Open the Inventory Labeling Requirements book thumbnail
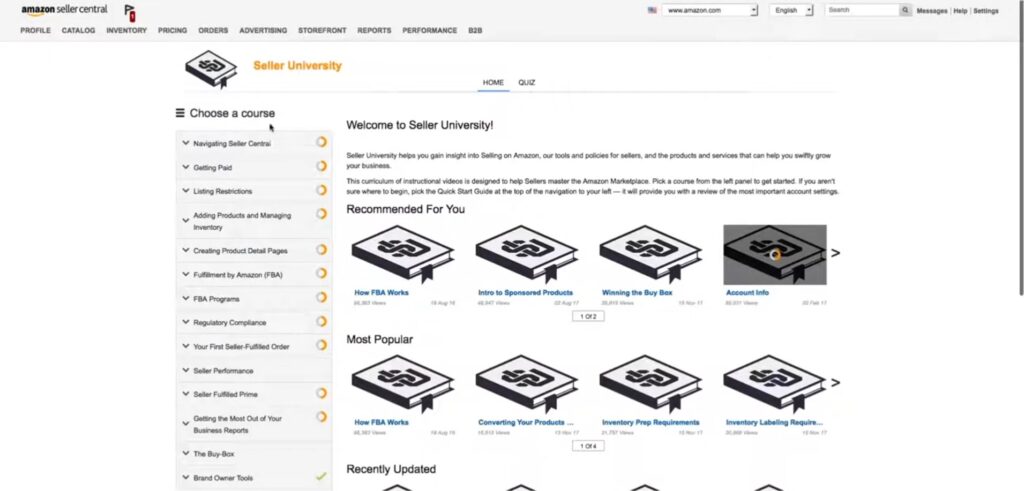 [x=775, y=384]
